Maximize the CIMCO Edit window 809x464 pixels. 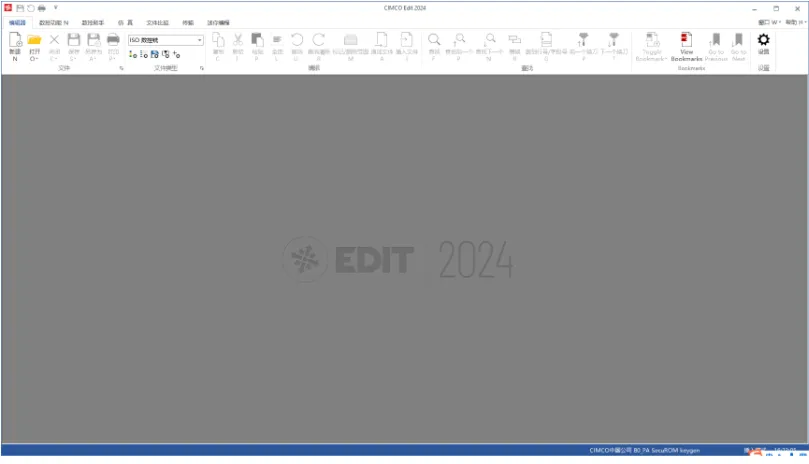point(776,8)
